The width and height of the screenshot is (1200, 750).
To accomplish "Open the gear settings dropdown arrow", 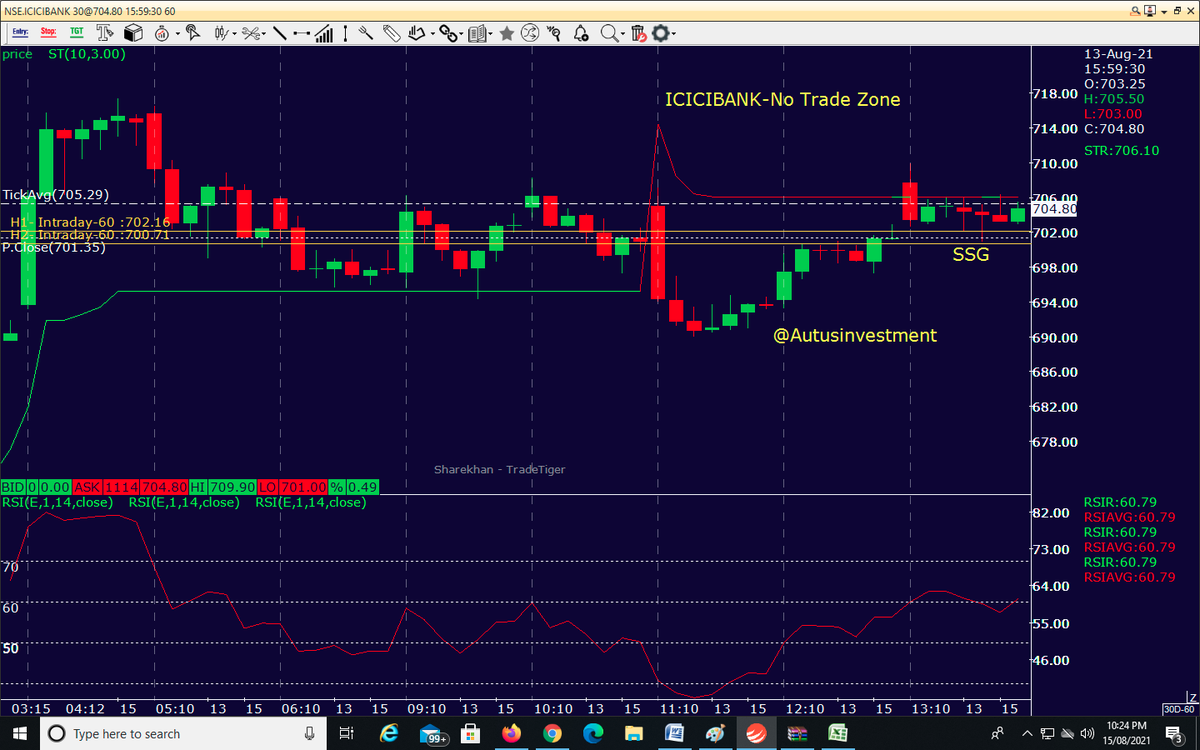I will 674,34.
